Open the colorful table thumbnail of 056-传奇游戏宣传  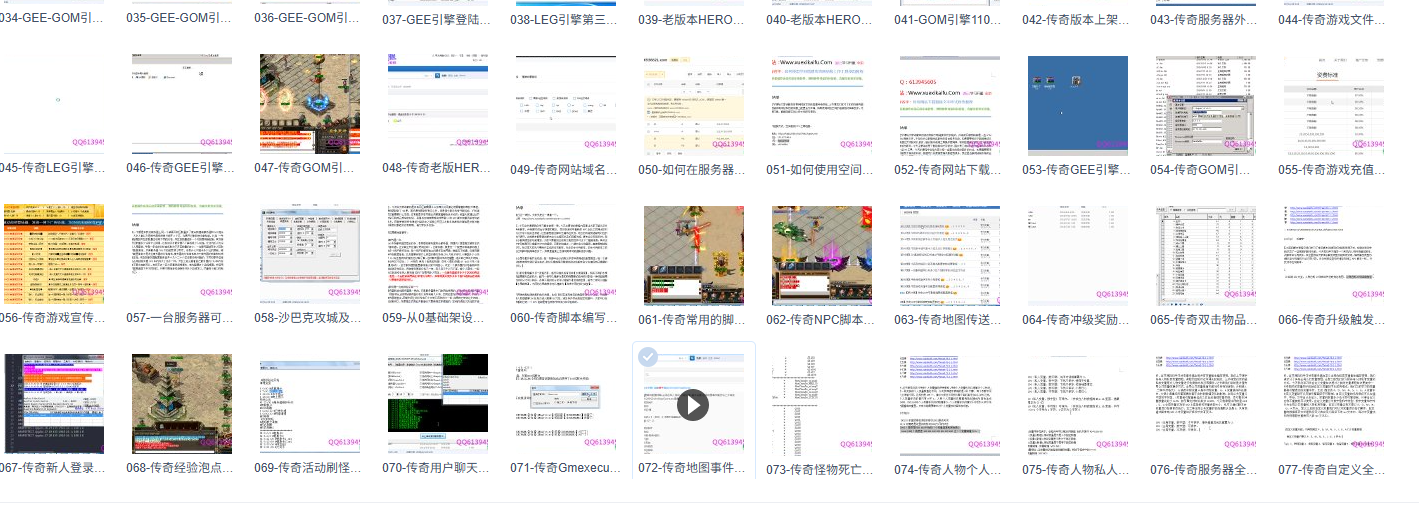tap(54, 254)
